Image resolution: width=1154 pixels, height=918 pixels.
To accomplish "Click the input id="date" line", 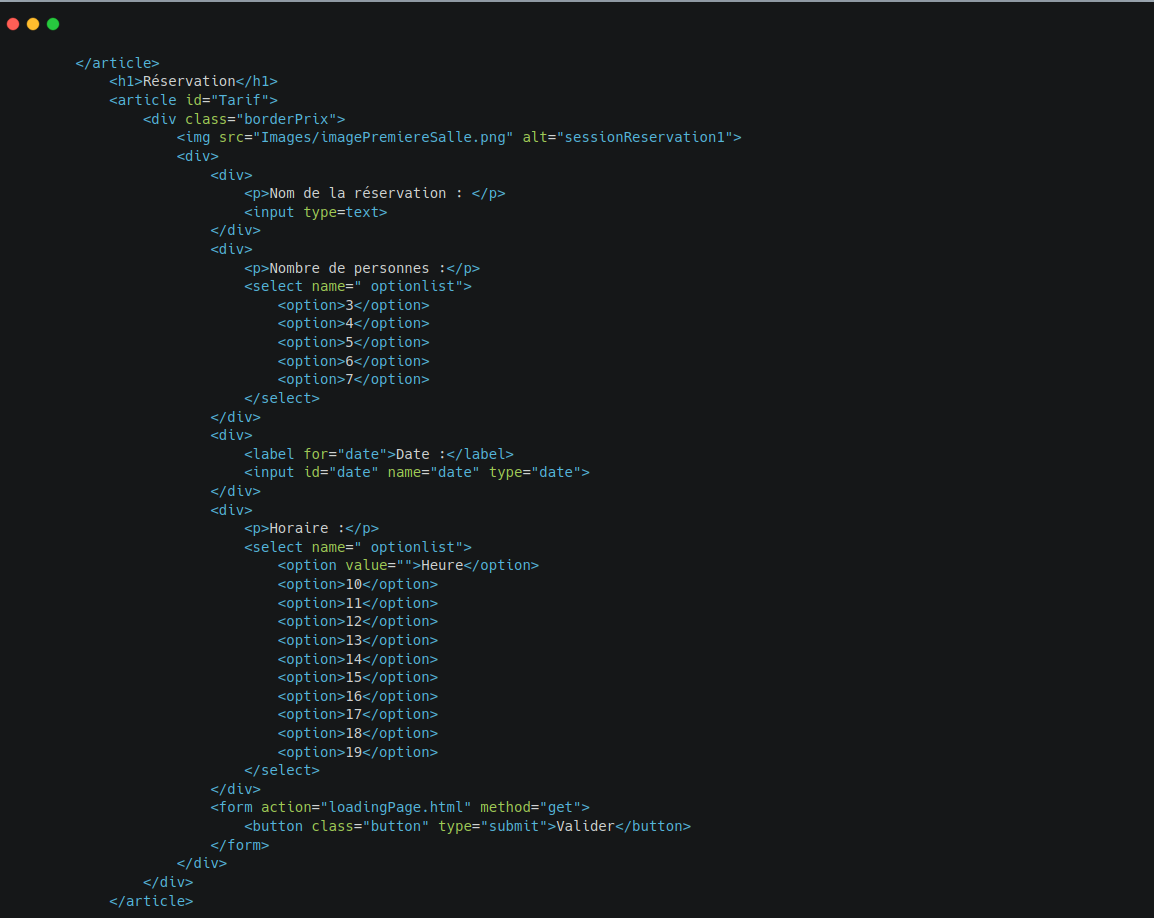I will 417,473.
